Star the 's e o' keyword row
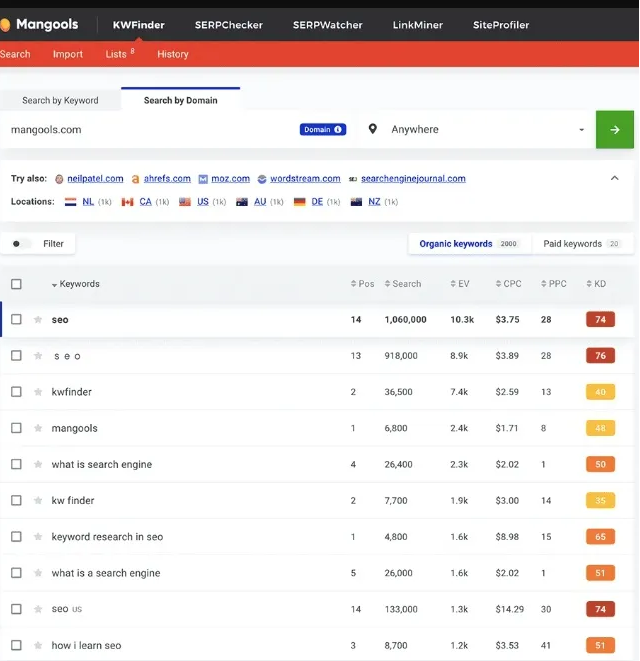Screen dimensions: 640x661 [x=38, y=356]
